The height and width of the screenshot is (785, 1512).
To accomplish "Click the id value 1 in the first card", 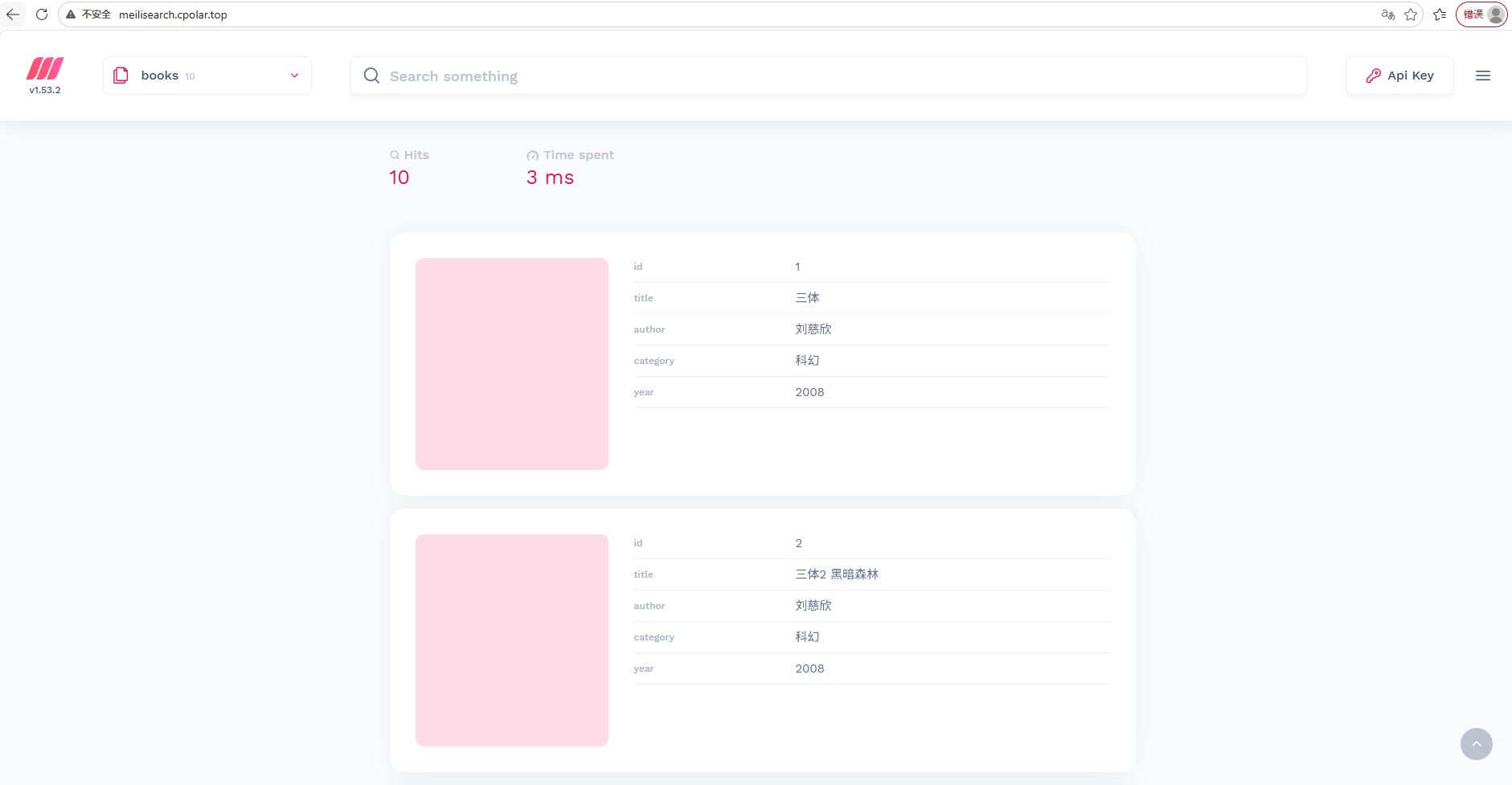I will (797, 267).
